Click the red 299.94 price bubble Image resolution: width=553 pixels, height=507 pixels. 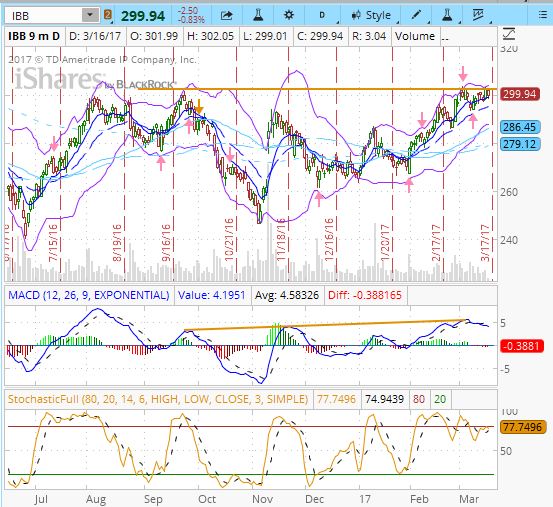520,94
